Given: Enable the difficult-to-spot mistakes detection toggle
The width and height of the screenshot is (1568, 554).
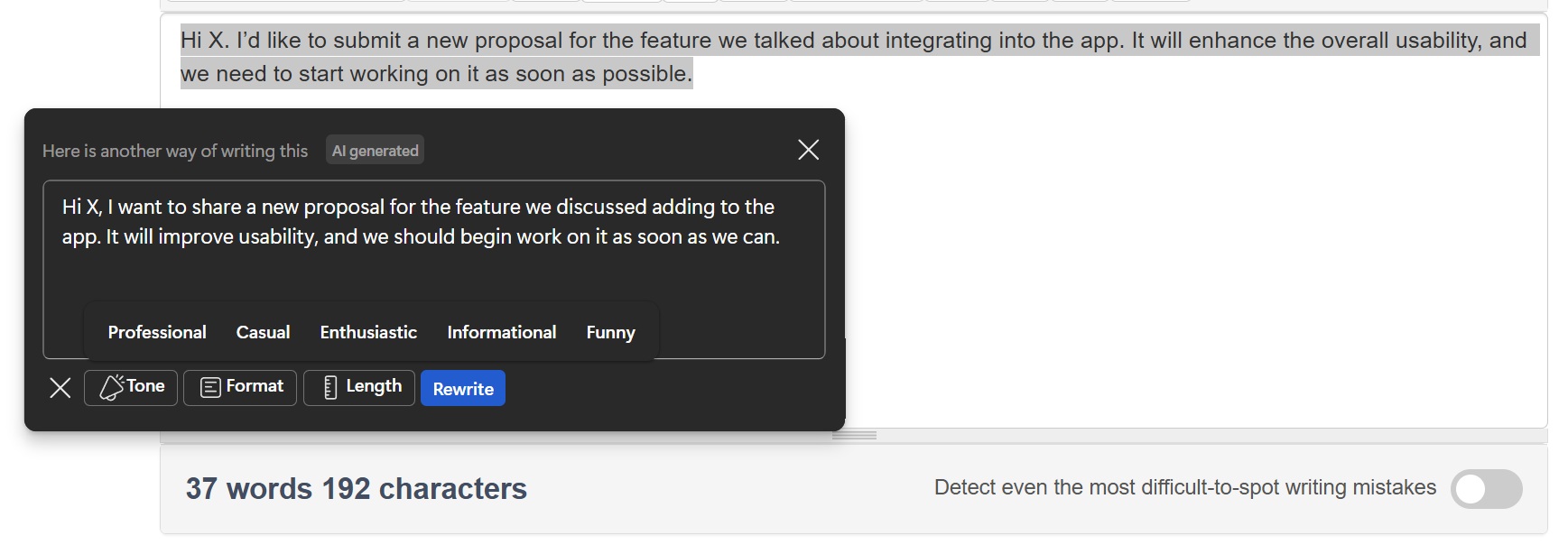Looking at the screenshot, I should point(1486,488).
